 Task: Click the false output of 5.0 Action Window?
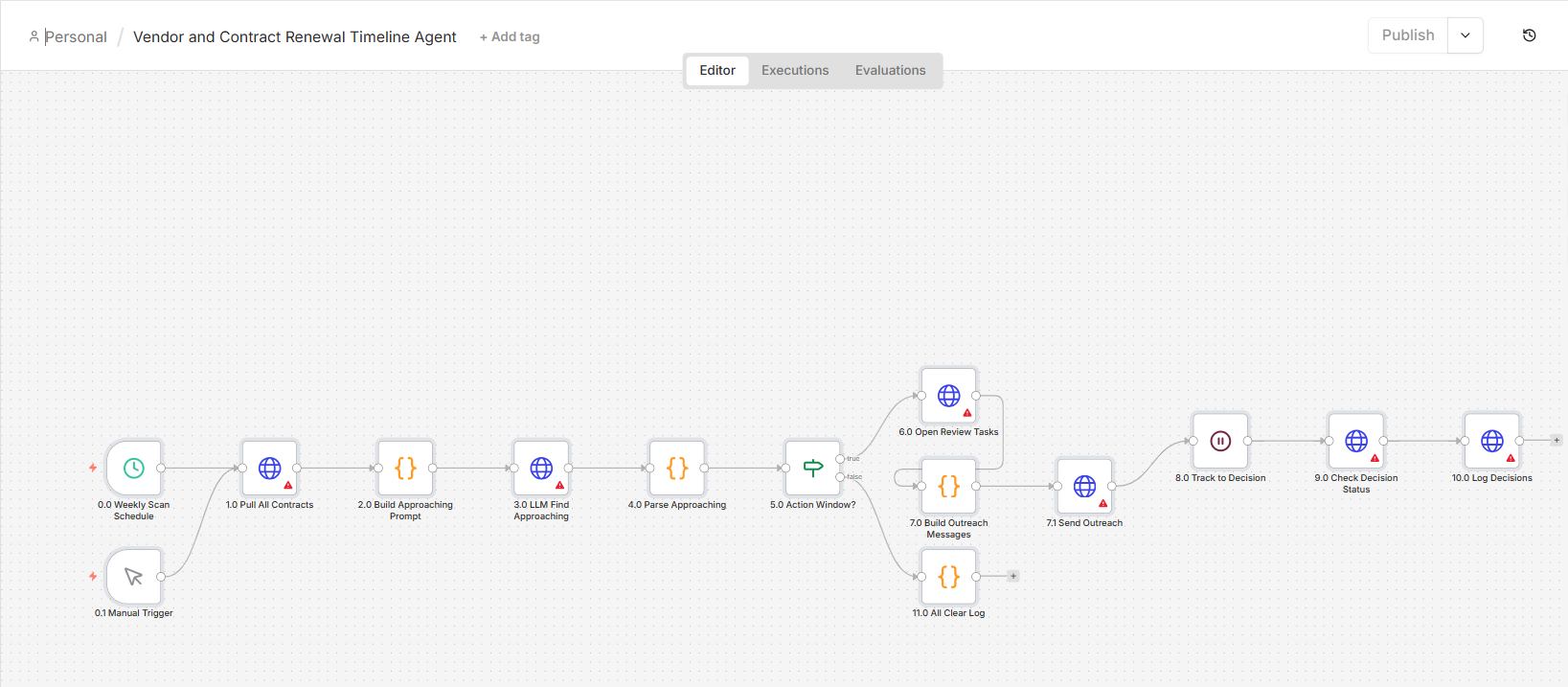point(841,477)
